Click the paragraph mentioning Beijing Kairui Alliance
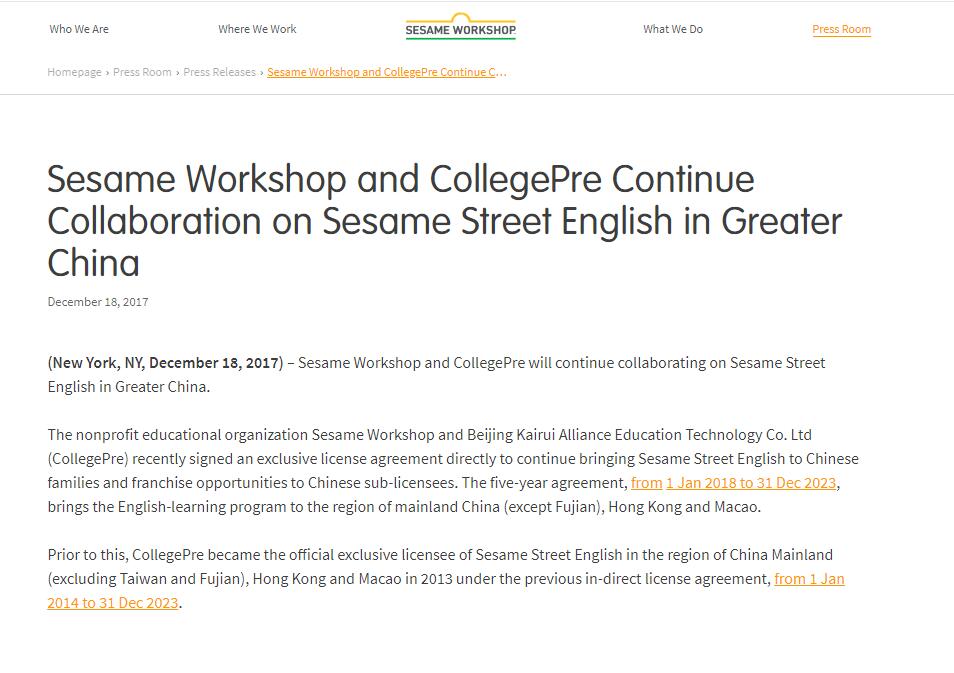Viewport: 954px width, 673px height. point(453,470)
